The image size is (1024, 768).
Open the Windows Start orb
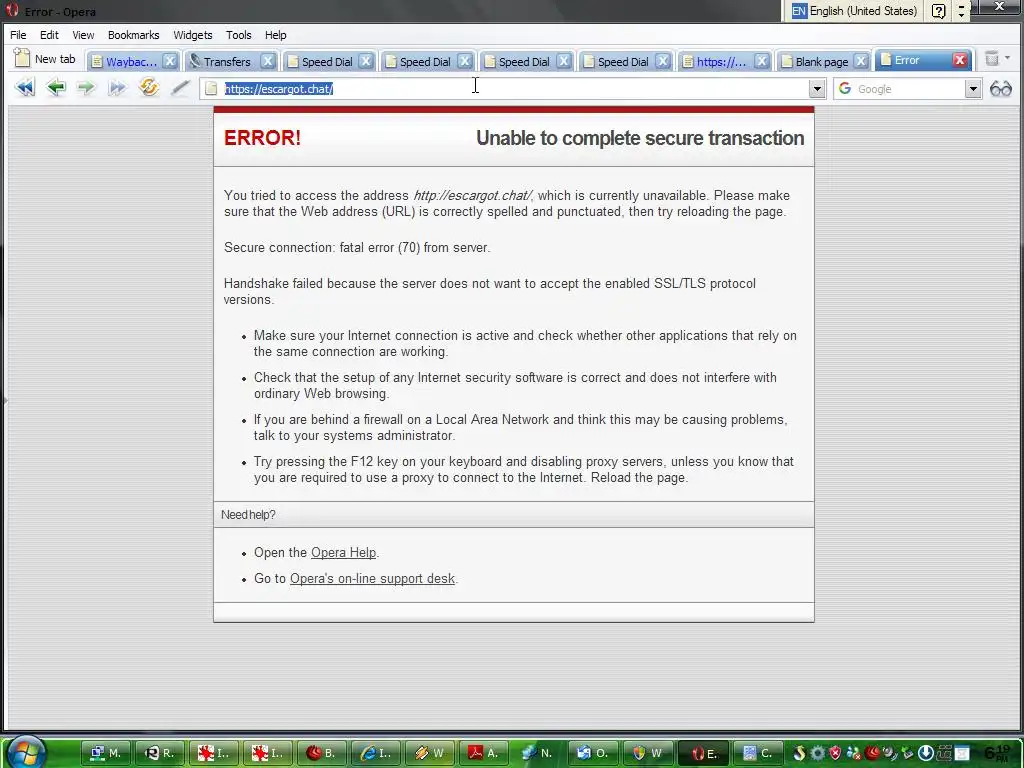[26, 751]
